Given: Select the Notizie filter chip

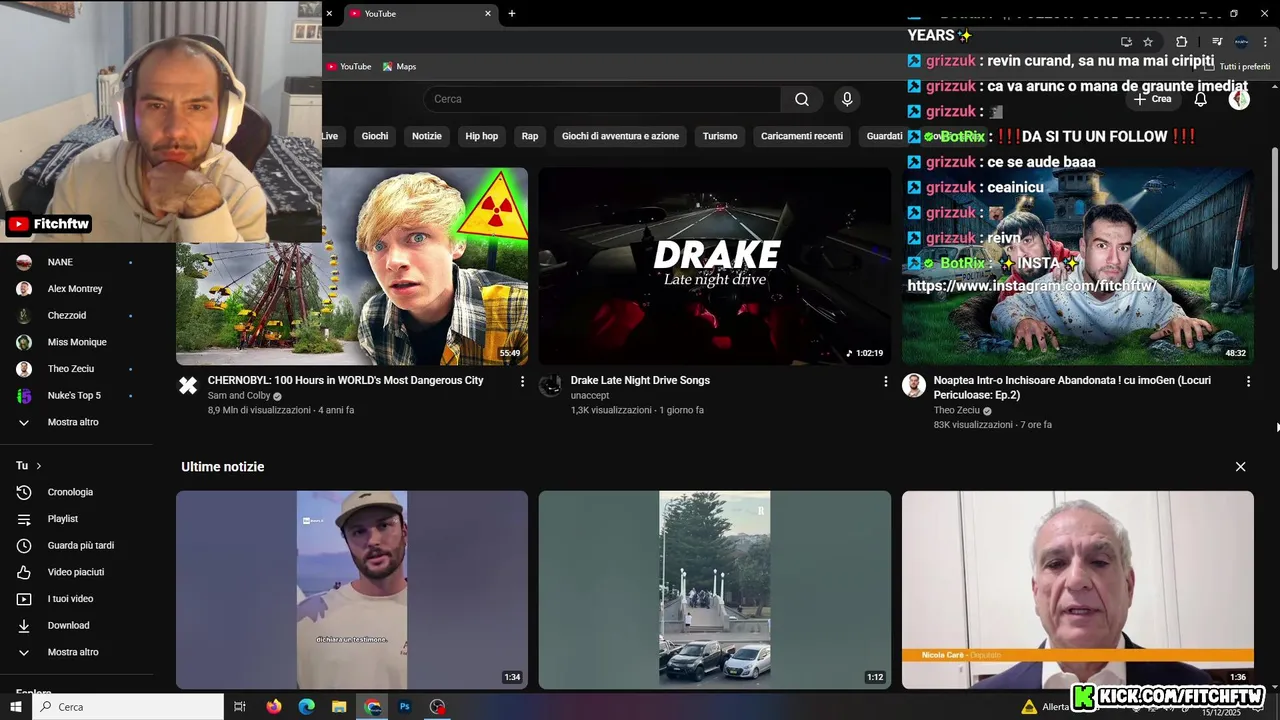Looking at the screenshot, I should pos(427,136).
